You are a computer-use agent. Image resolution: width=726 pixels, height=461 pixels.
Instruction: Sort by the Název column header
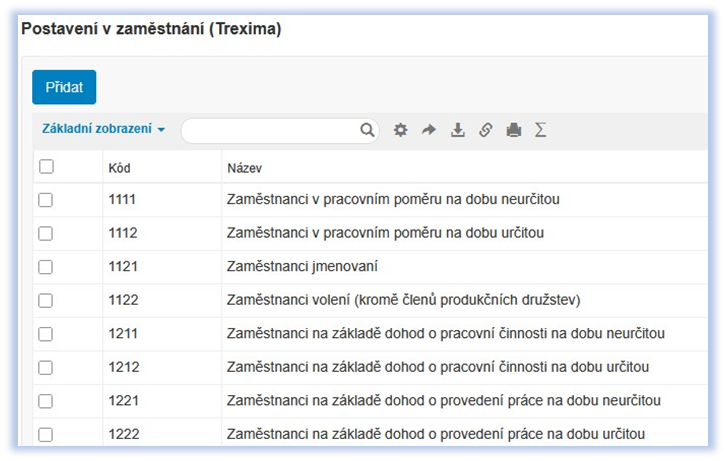click(x=245, y=167)
